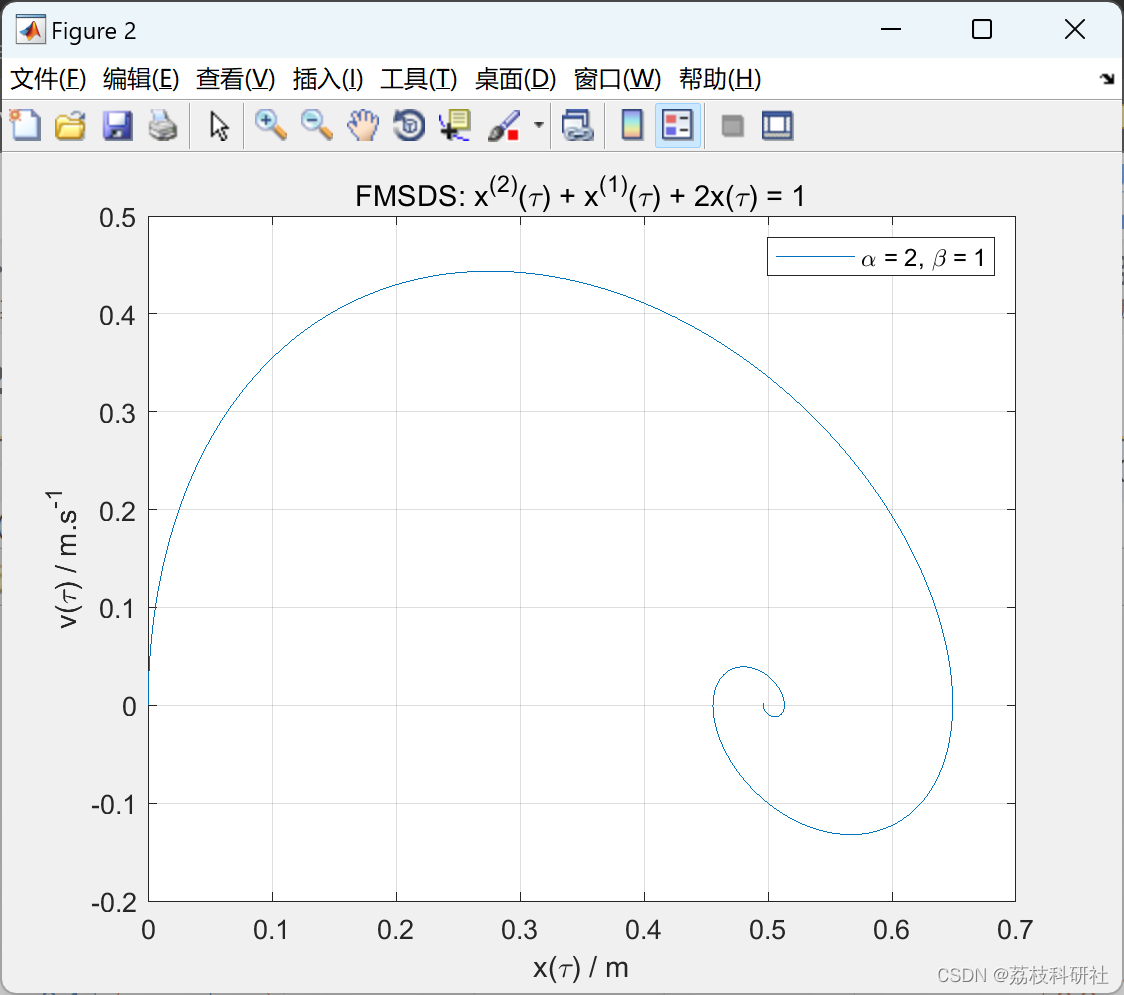
Task: Click the y-axis tick label -0.2
Action: click(x=114, y=903)
